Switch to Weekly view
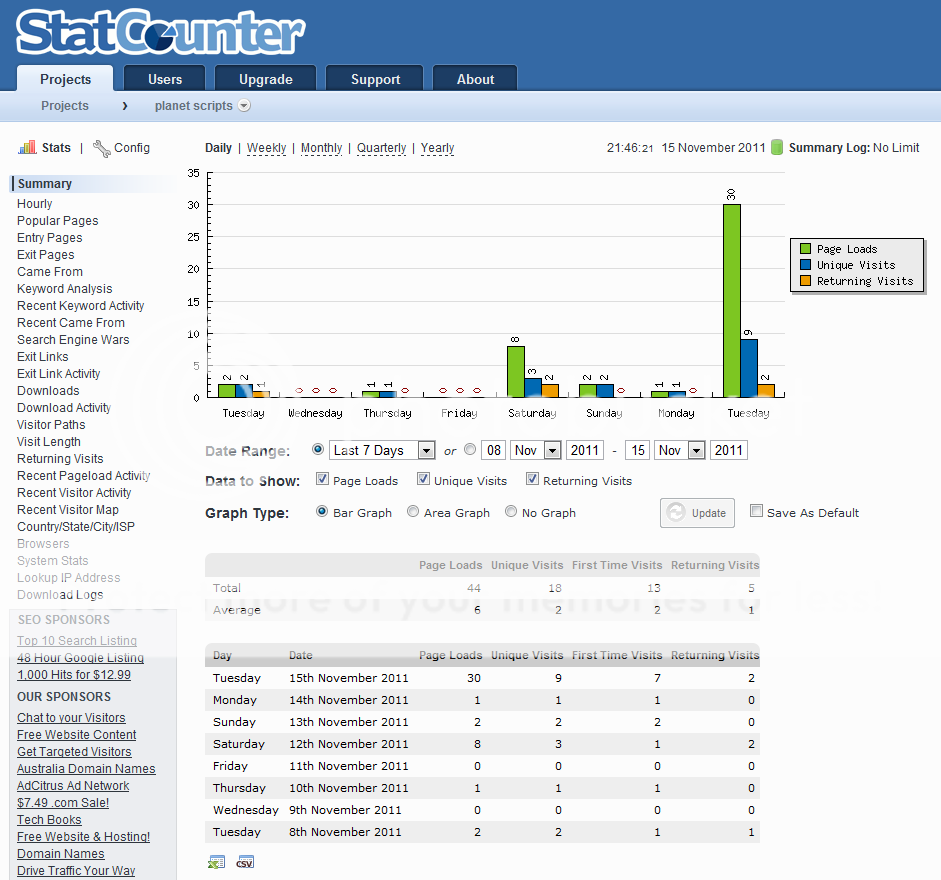Viewport: 941px width, 880px height. (266, 148)
